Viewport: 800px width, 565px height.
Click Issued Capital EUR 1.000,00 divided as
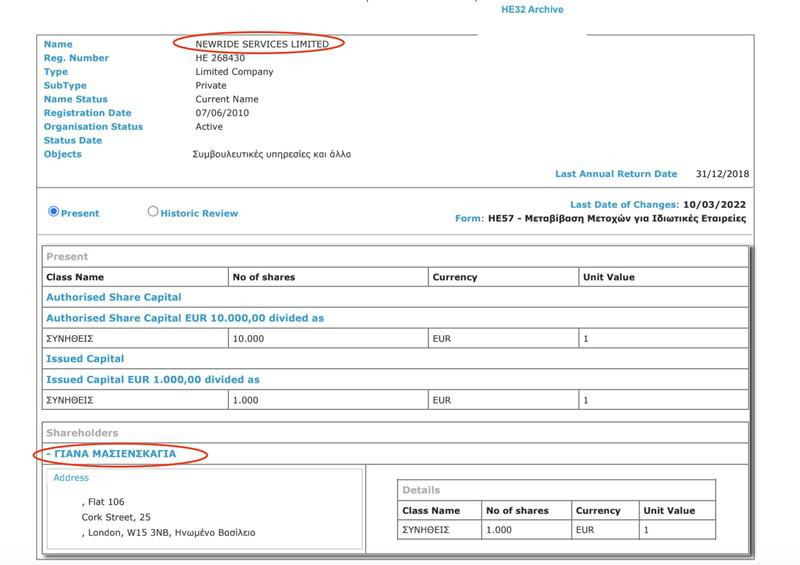(x=153, y=380)
